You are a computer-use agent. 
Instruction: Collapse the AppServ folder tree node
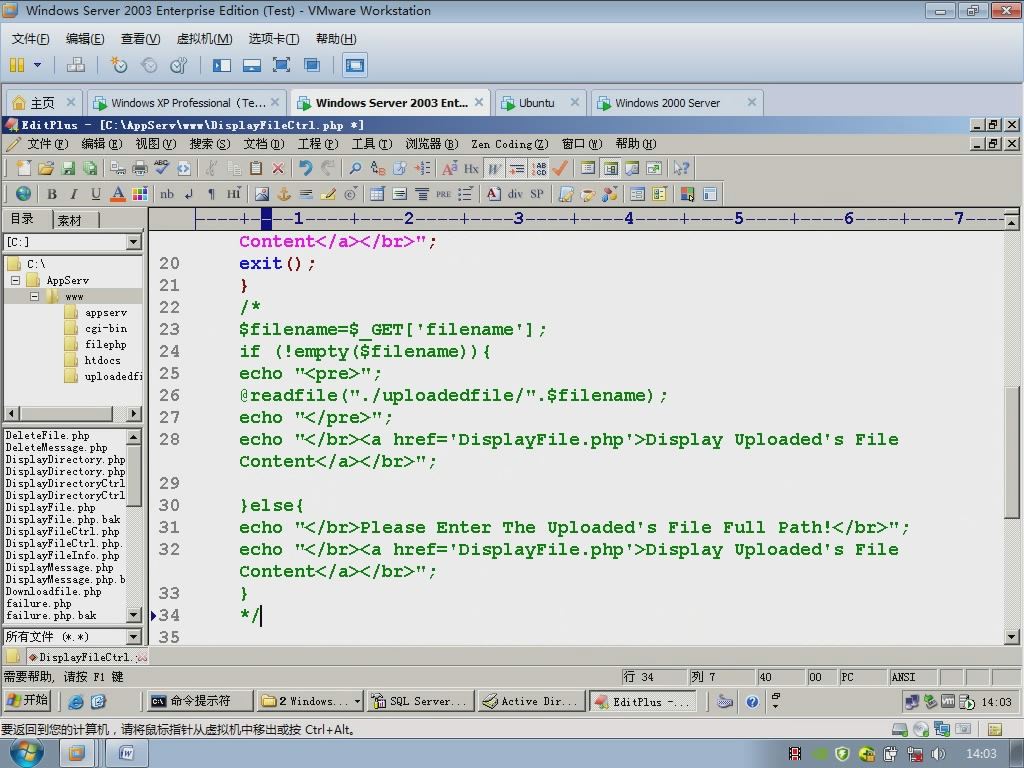point(15,280)
